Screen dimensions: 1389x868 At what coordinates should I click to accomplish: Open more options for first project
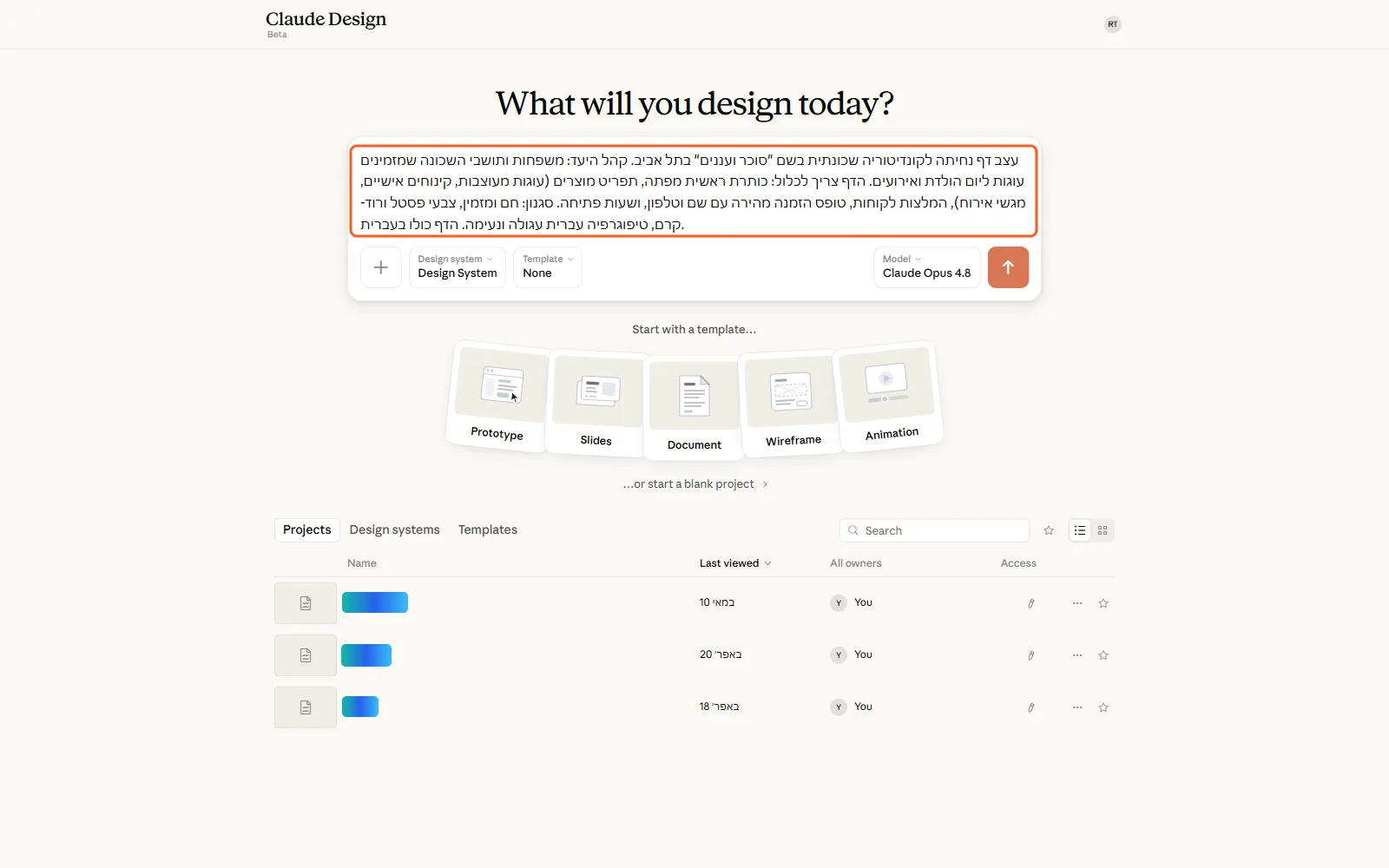tap(1077, 603)
